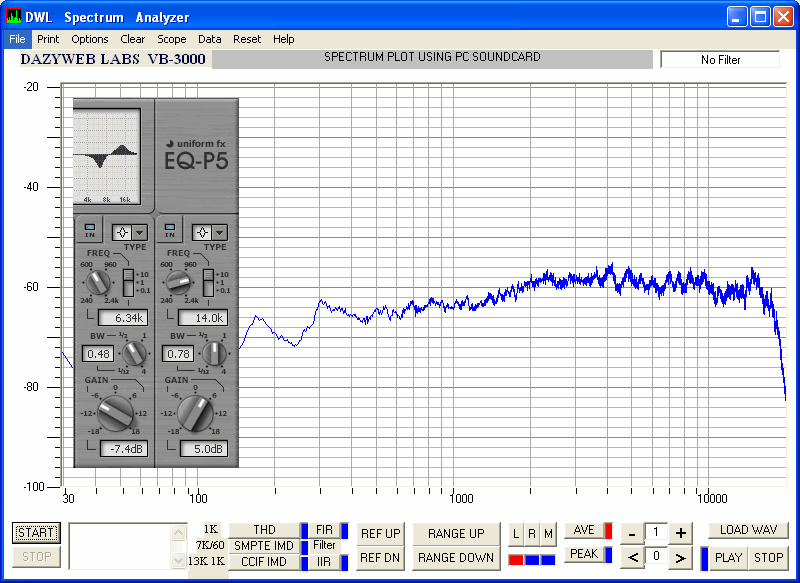Viewport: 800px width, 583px height.
Task: Click the GAIN knob above -7.4dB
Action: point(115,413)
